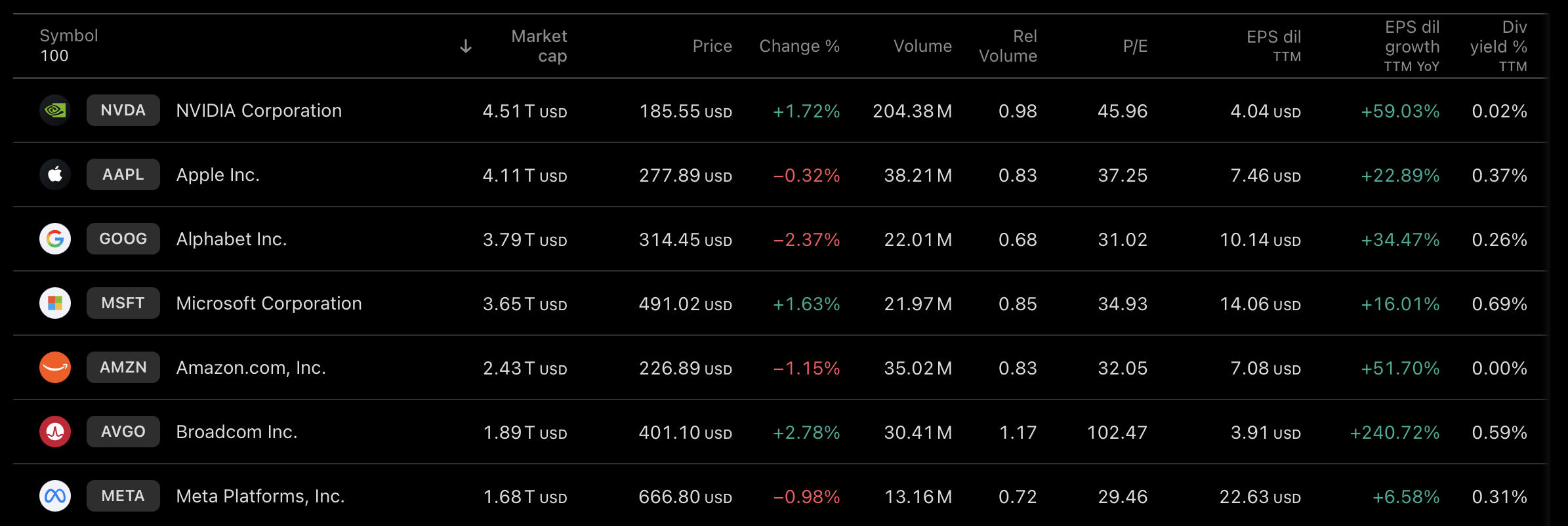Sort by the Volume column header
The width and height of the screenshot is (1568, 526).
(922, 47)
